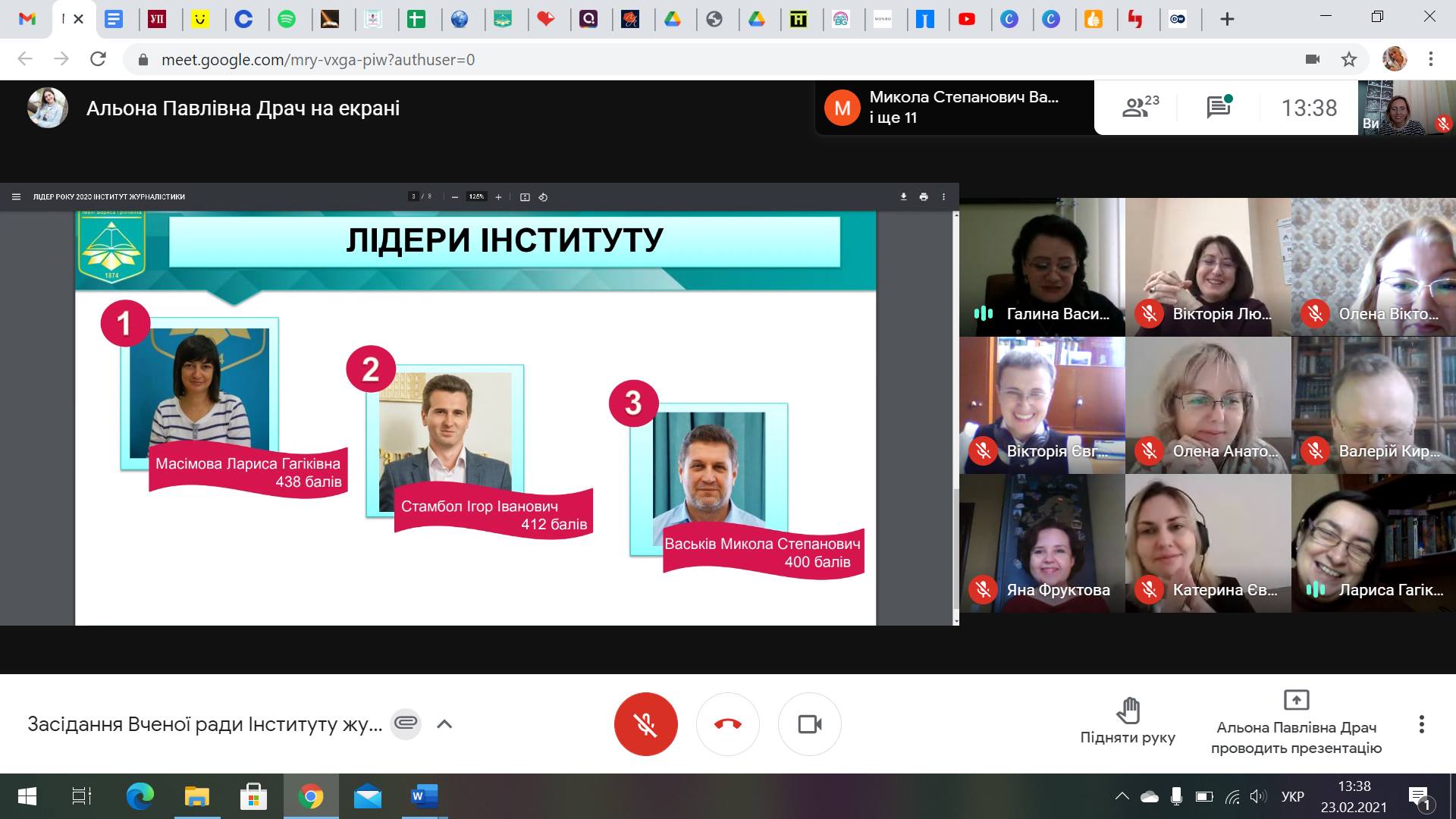Switch to the YouTube browser tab
Image resolution: width=1456 pixels, height=819 pixels.
point(966,19)
